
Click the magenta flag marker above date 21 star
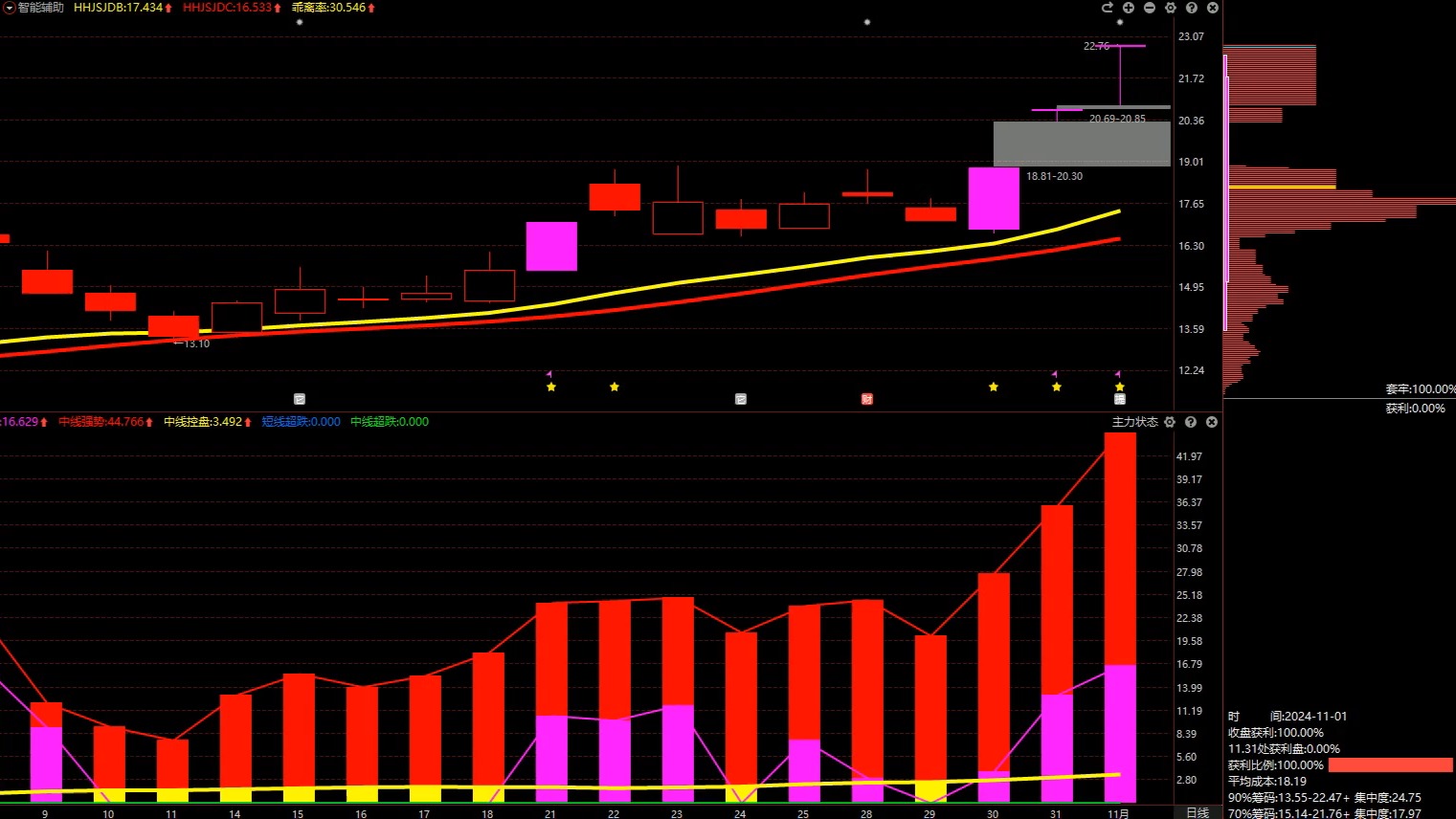[549, 374]
